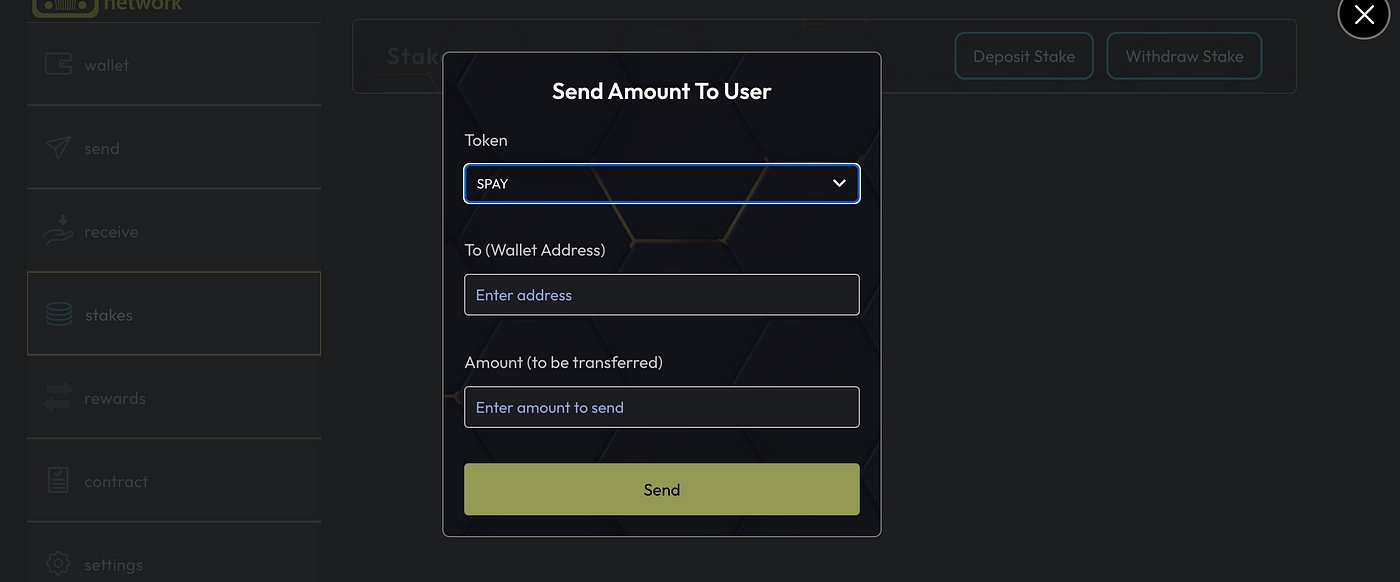This screenshot has width=1400, height=582.
Task: Click the wallet icon in sidebar
Action: (58, 64)
